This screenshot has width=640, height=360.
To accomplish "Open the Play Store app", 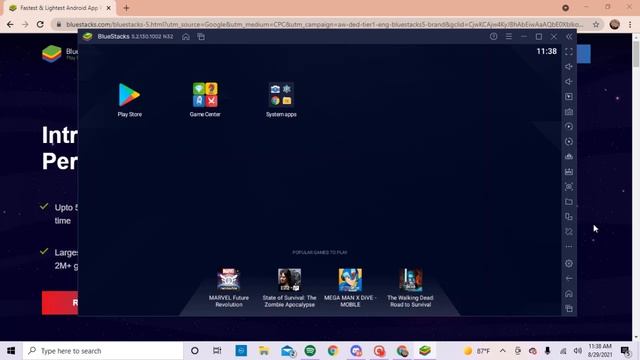I will (129, 100).
